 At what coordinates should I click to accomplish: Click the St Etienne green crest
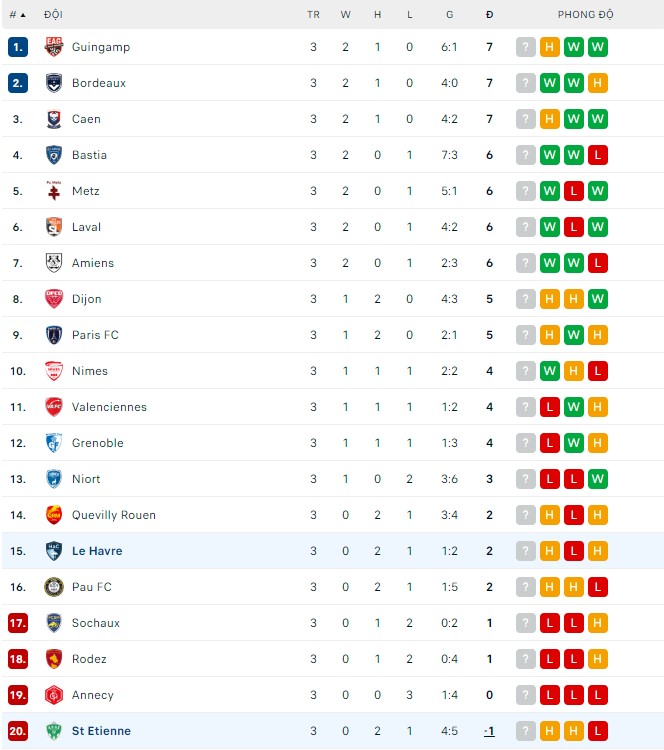(x=54, y=731)
